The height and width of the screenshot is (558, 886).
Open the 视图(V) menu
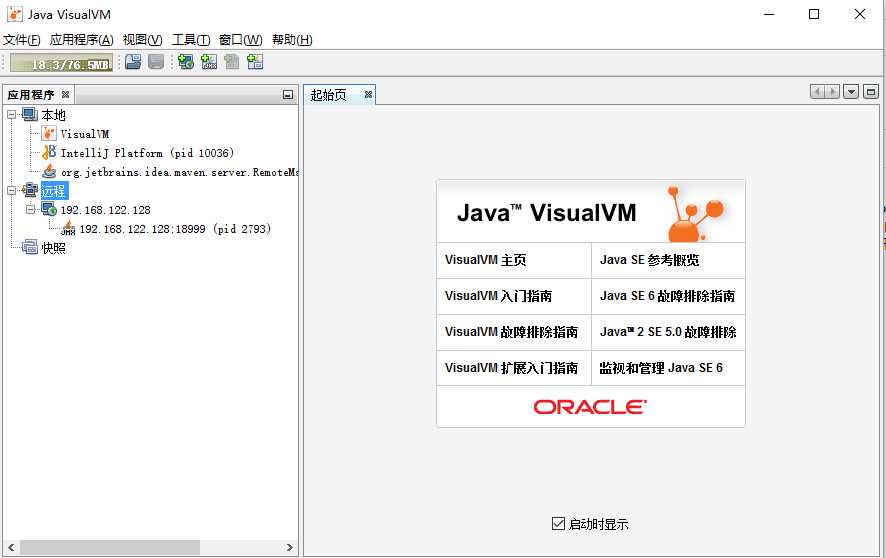tap(142, 40)
